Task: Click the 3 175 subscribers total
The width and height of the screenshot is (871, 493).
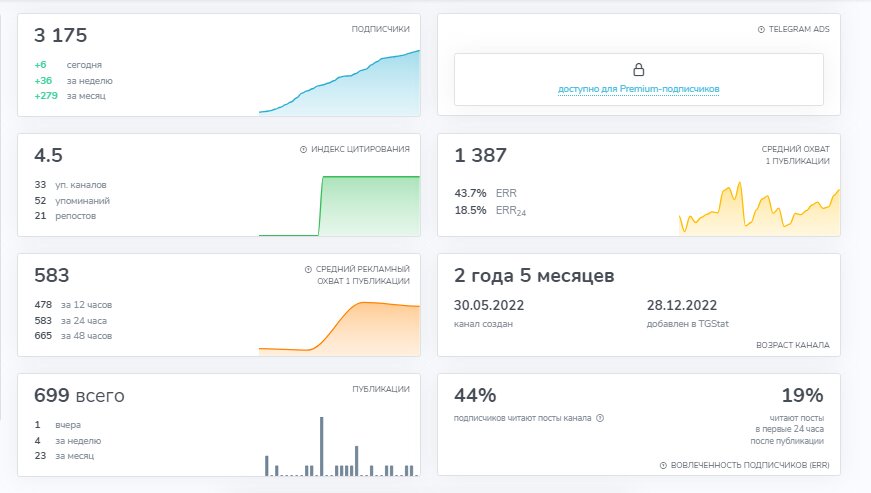Action: point(61,36)
